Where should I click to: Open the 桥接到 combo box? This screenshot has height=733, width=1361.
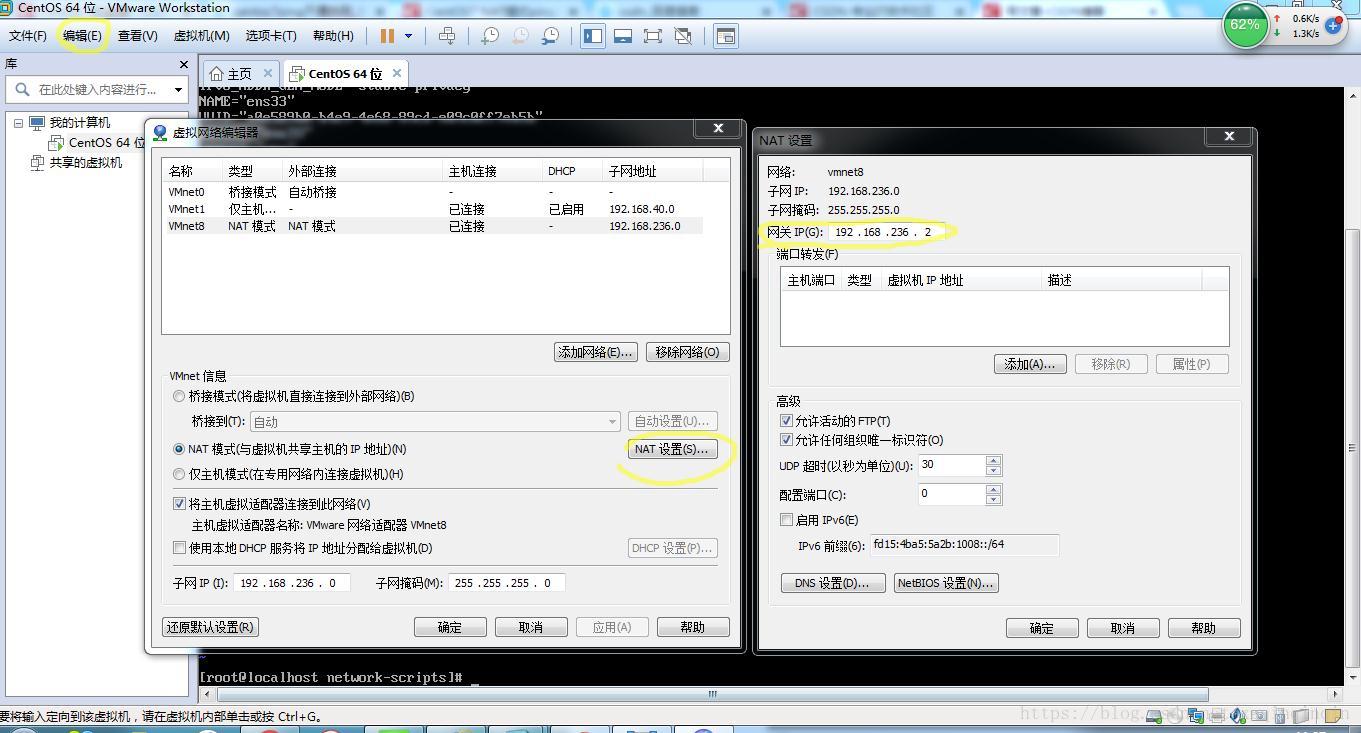pyautogui.click(x=435, y=422)
